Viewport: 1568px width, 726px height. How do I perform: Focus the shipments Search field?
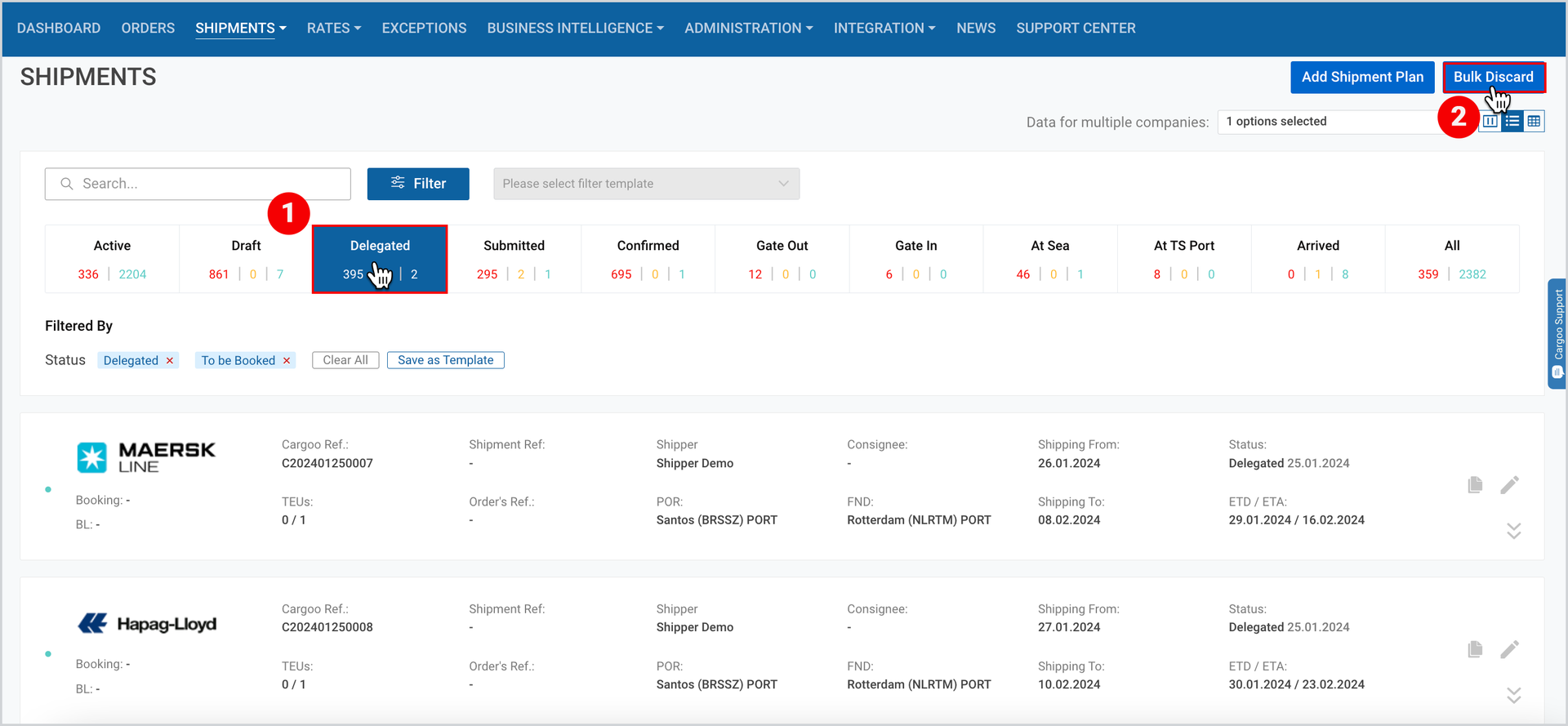tap(198, 184)
